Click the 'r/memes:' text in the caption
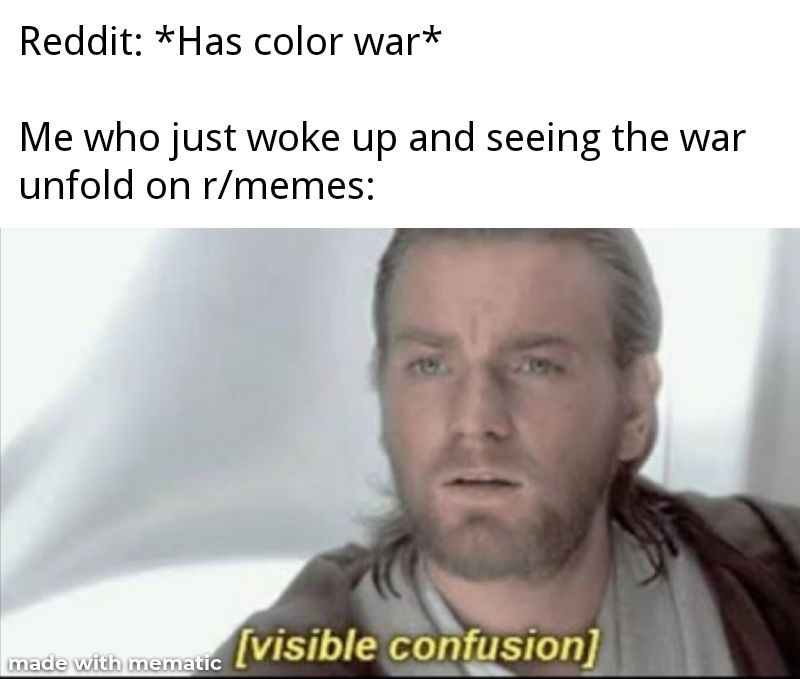 point(283,186)
